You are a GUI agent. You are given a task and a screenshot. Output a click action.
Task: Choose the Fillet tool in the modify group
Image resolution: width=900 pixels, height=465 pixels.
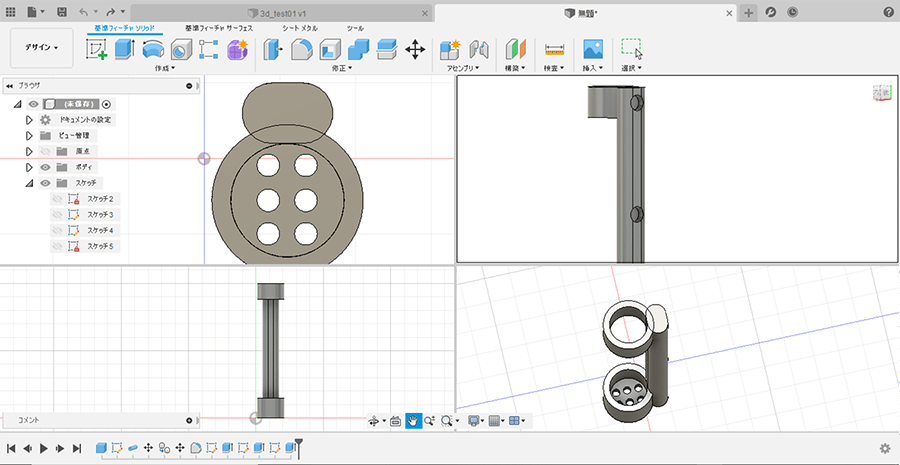pos(301,49)
